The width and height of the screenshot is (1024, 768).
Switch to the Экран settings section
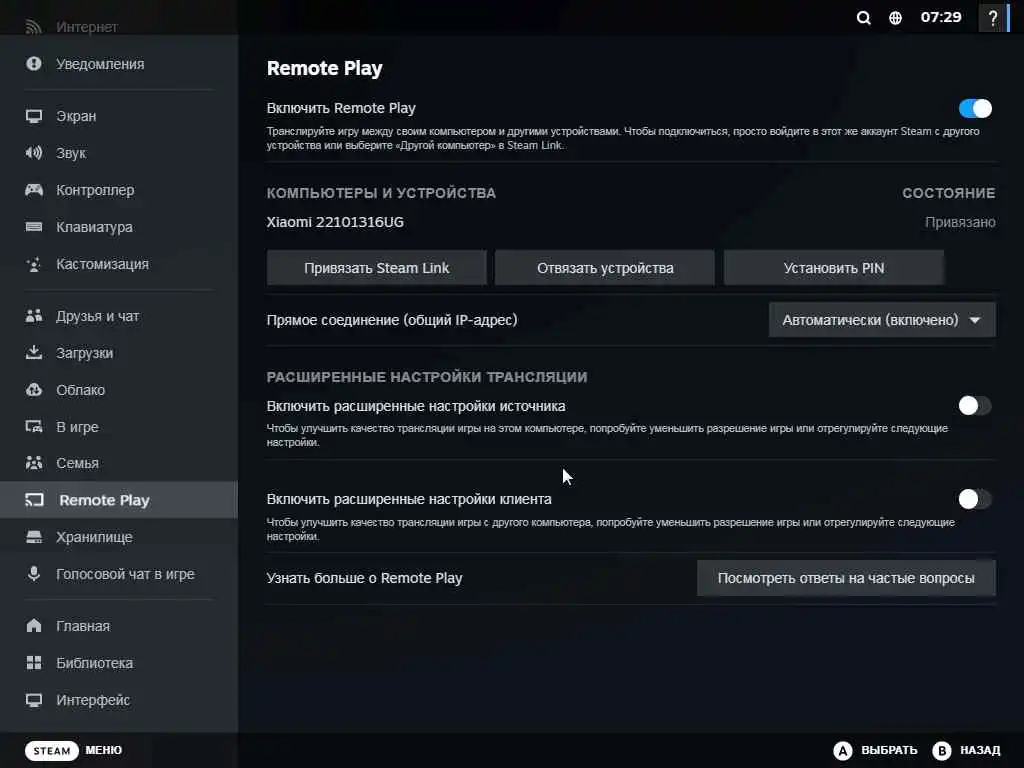pos(119,116)
